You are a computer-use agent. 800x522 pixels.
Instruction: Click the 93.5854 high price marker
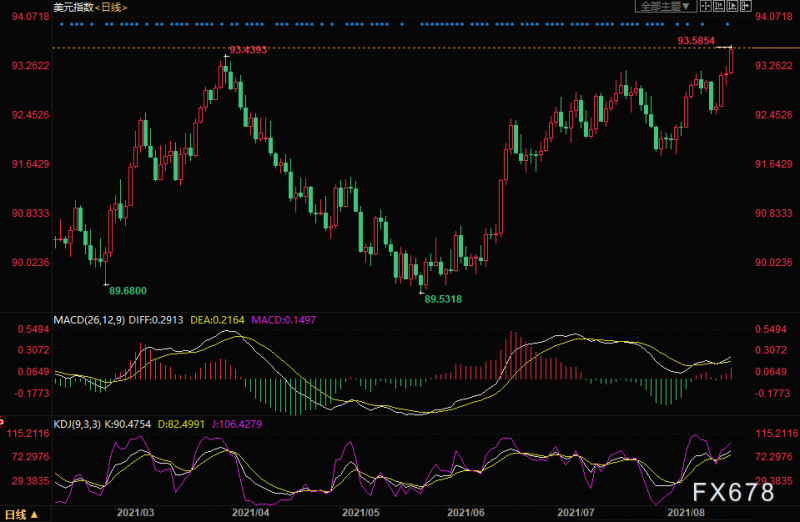pyautogui.click(x=696, y=40)
